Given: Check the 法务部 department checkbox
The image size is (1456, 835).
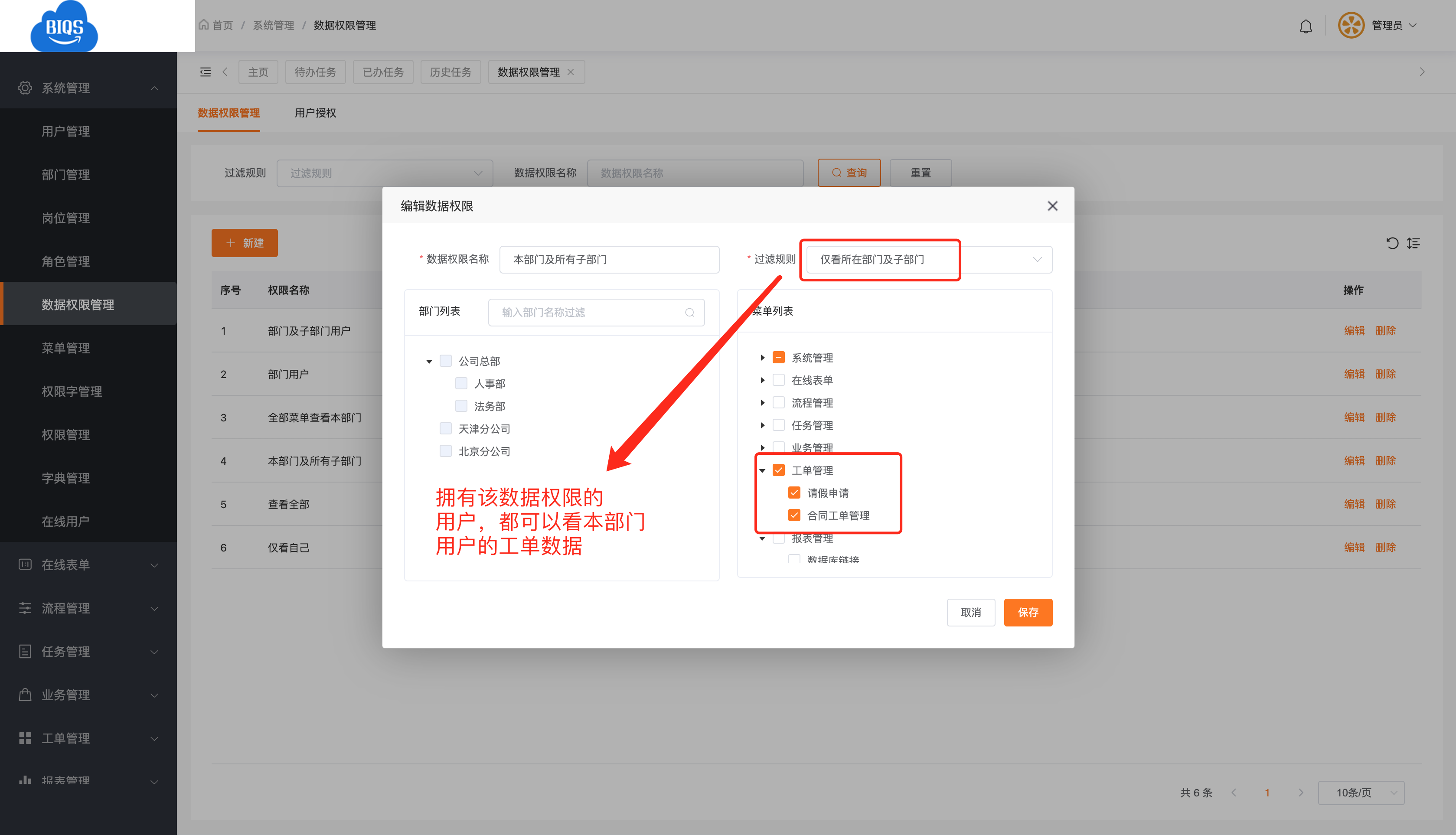Looking at the screenshot, I should pyautogui.click(x=461, y=406).
